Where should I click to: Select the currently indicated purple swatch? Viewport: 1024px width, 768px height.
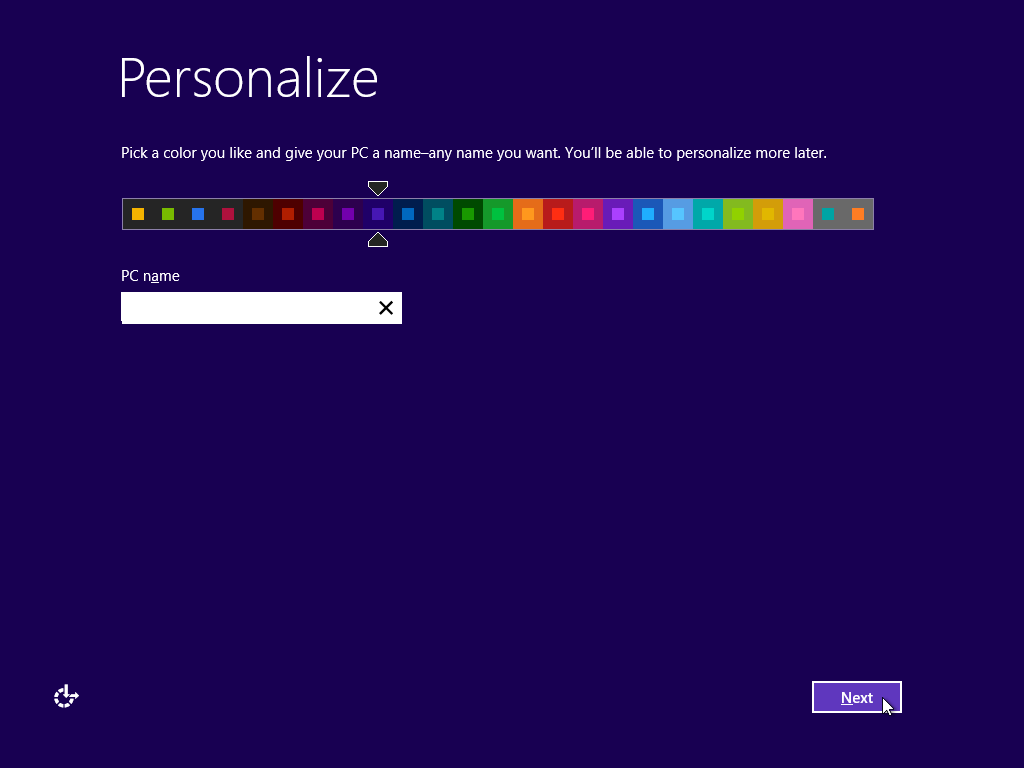[x=378, y=213]
